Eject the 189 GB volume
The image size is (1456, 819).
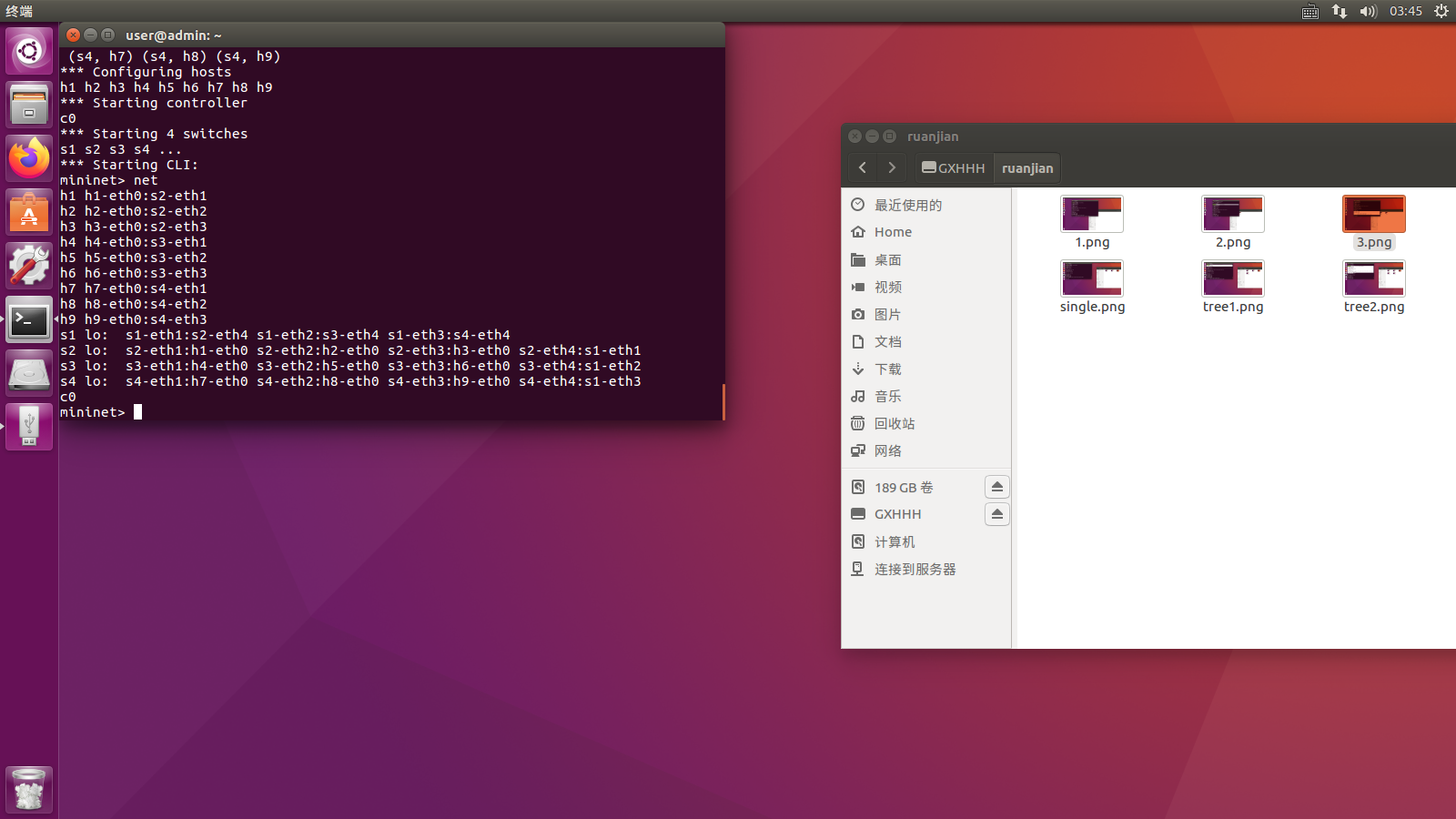996,487
